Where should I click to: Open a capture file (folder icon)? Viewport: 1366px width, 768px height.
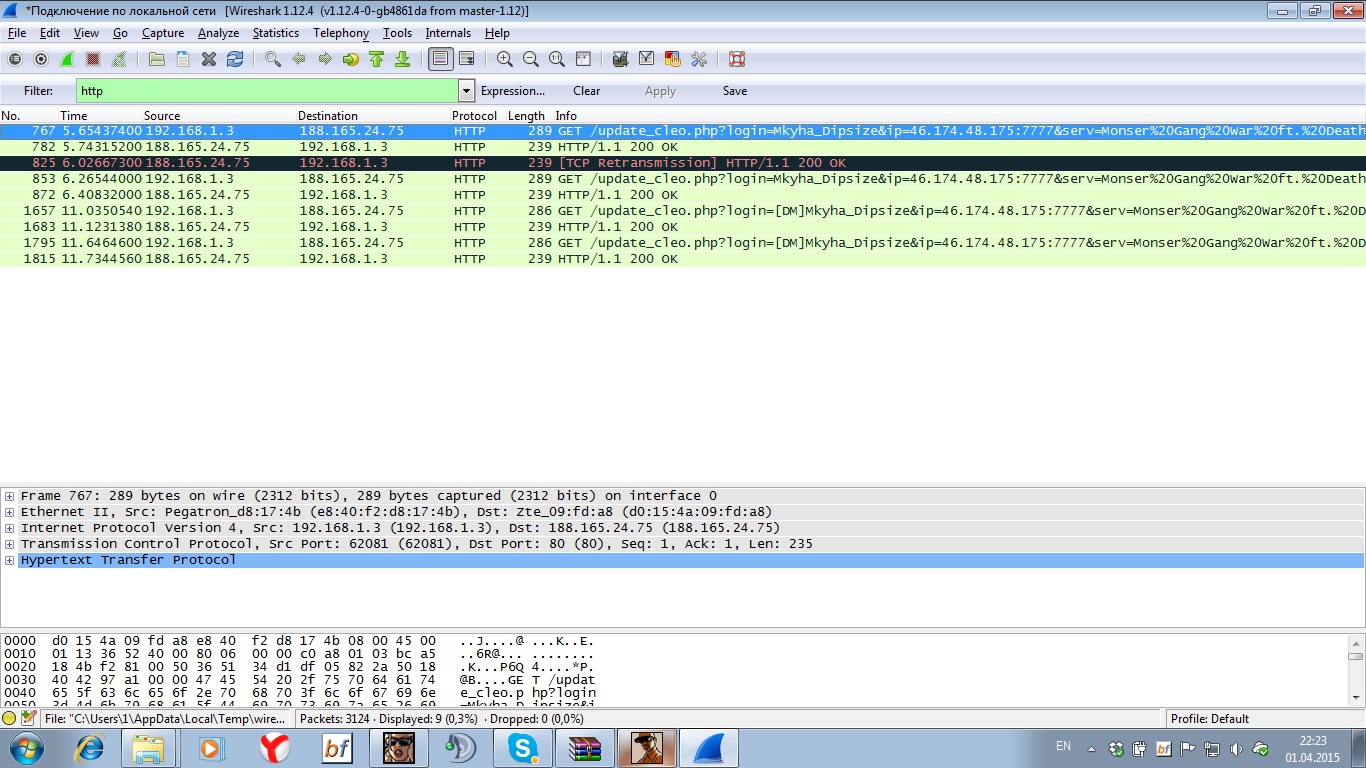(x=156, y=59)
